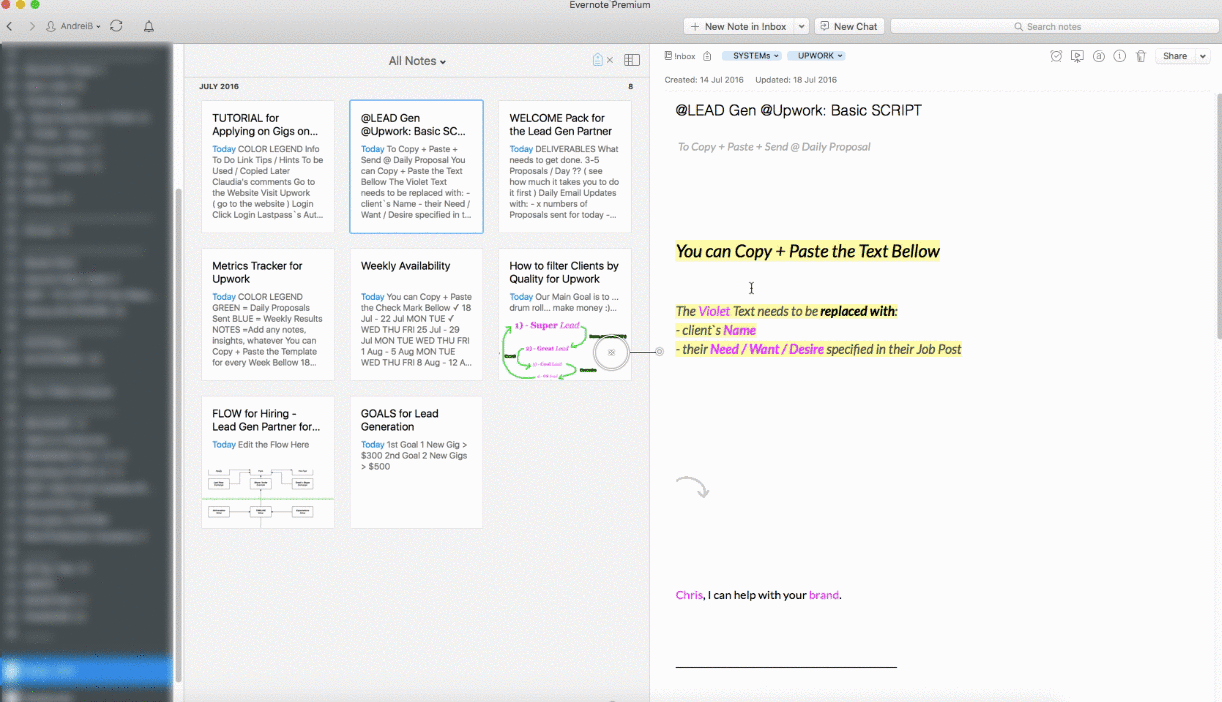The height and width of the screenshot is (702, 1222).
Task: Click the sidebar scrollbar
Action: click(179, 434)
